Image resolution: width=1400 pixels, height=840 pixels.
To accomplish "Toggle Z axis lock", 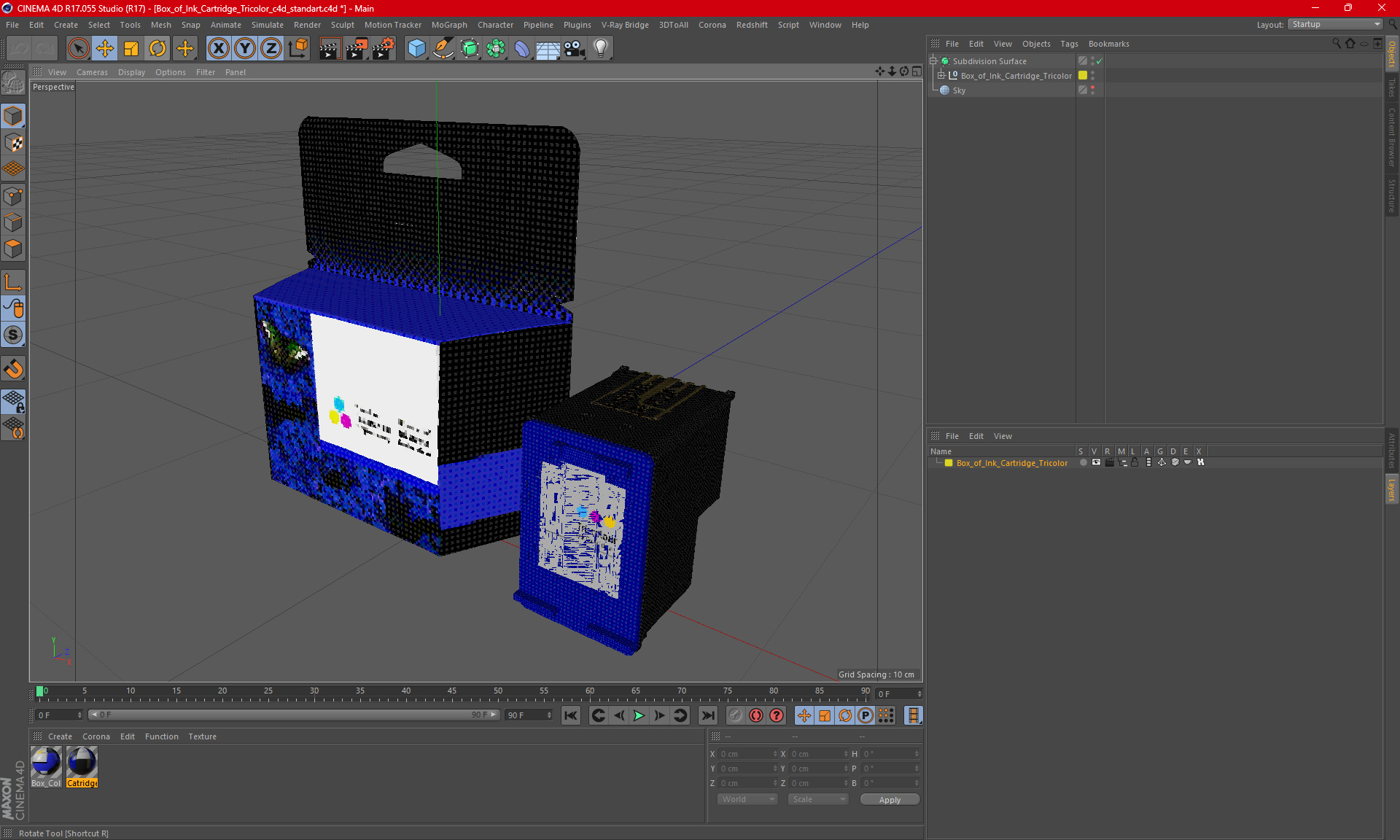I will (271, 48).
